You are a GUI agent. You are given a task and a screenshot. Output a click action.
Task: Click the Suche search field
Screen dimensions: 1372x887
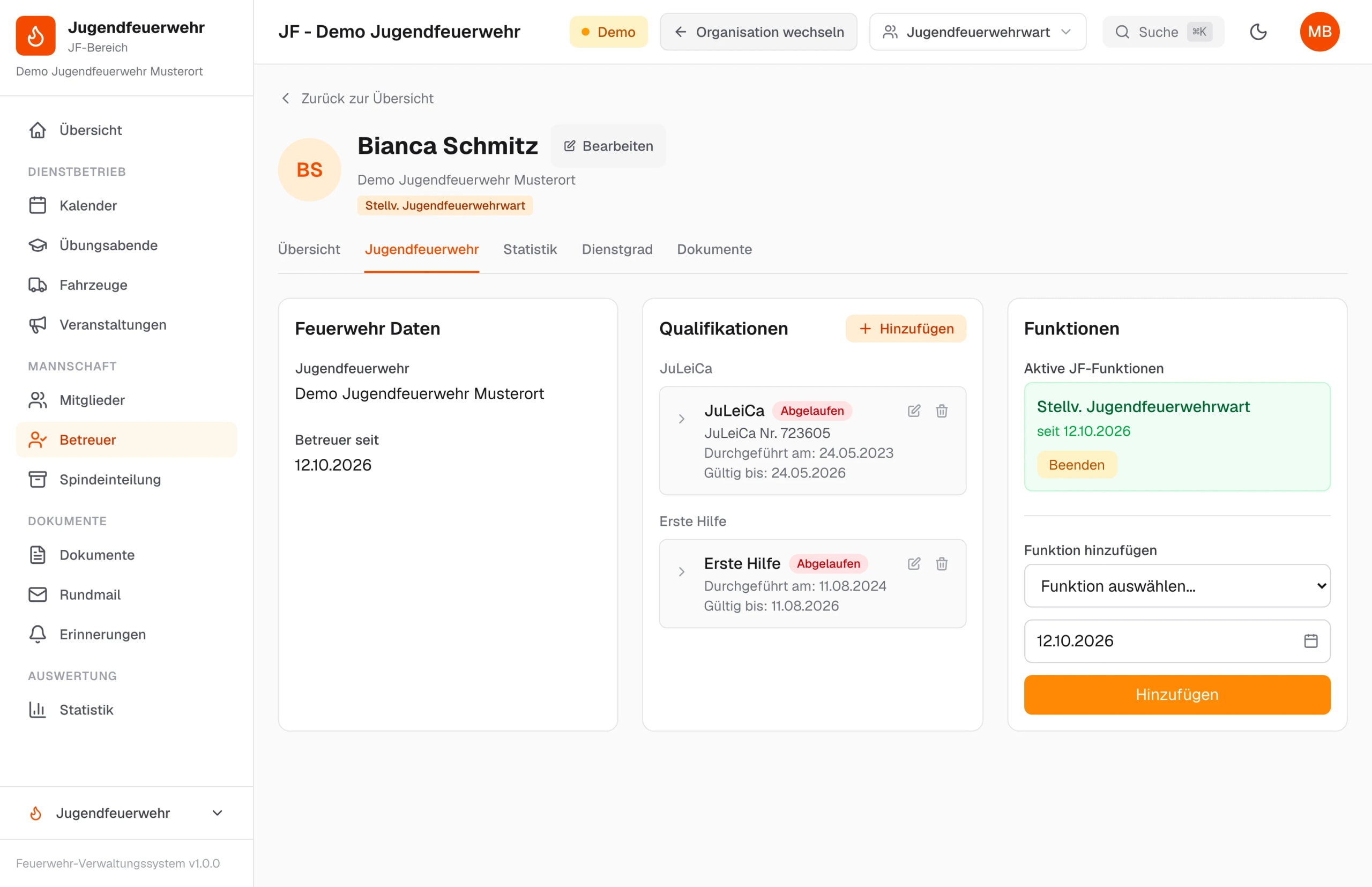[x=1163, y=32]
